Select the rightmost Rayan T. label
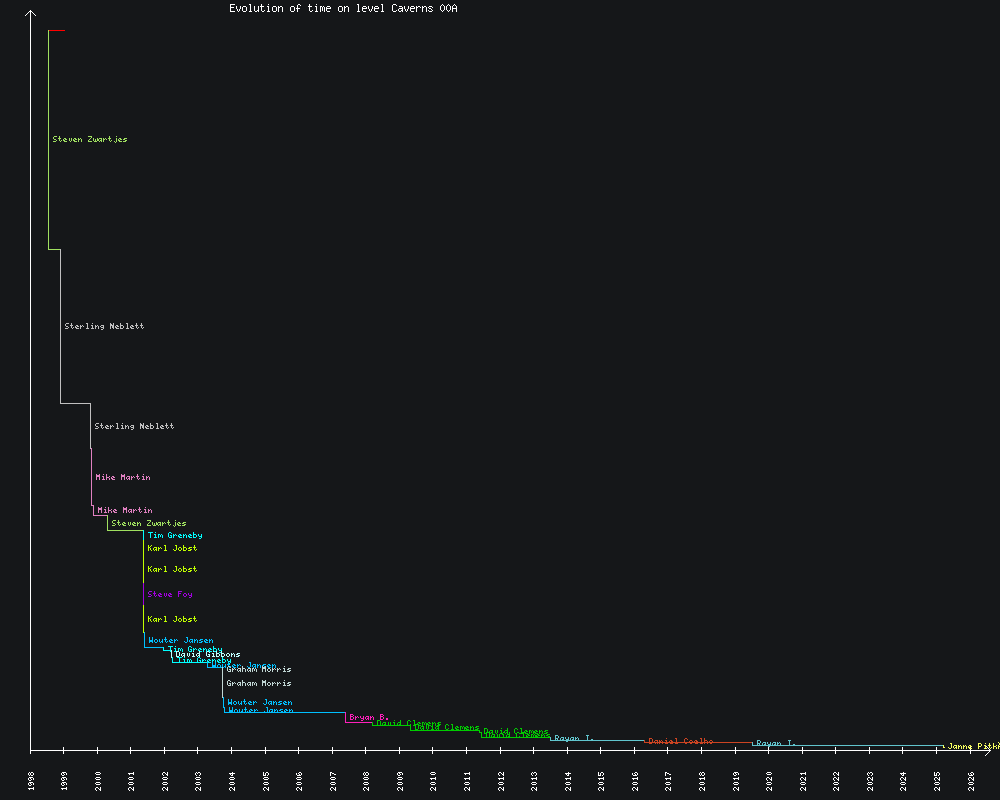Viewport: 1000px width, 800px height. (x=775, y=743)
